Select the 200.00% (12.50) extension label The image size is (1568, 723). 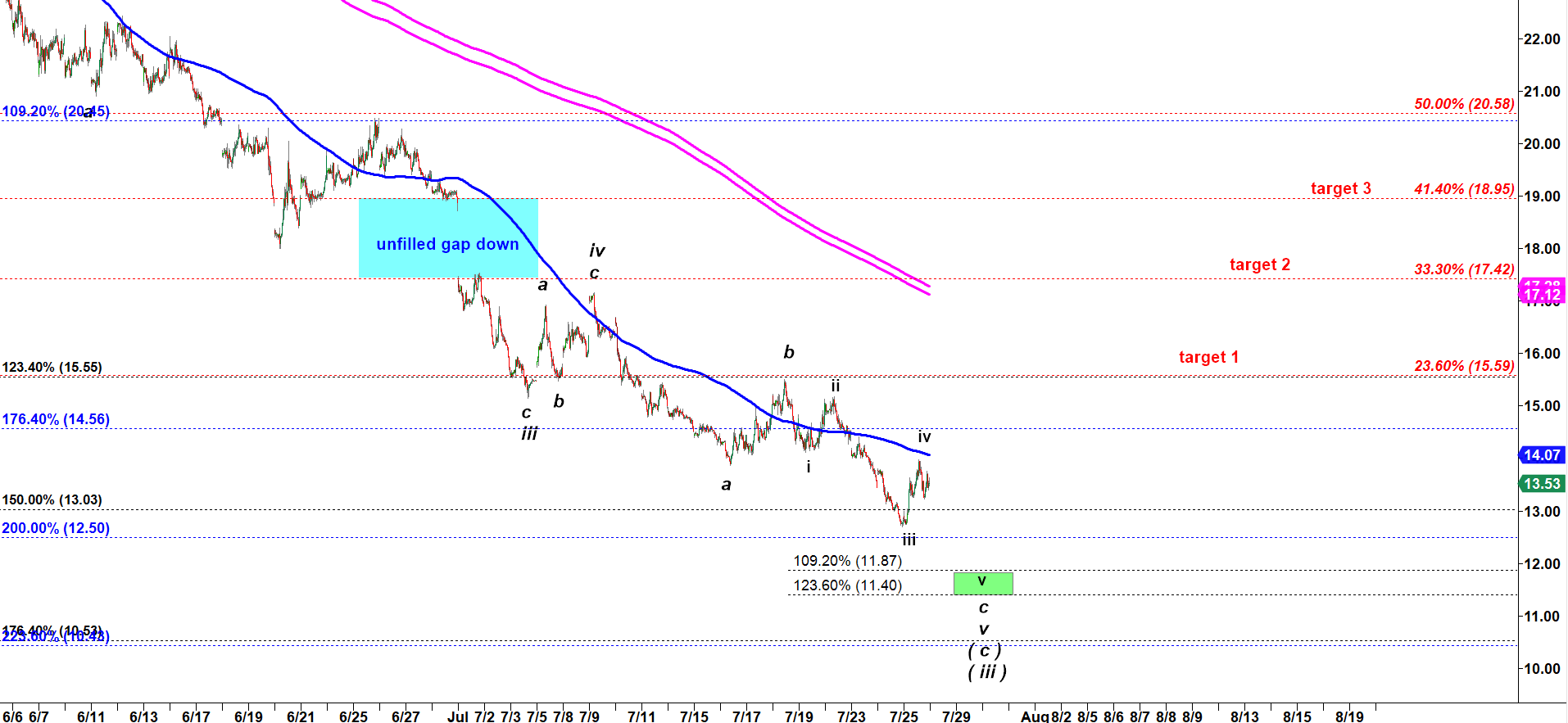(56, 528)
